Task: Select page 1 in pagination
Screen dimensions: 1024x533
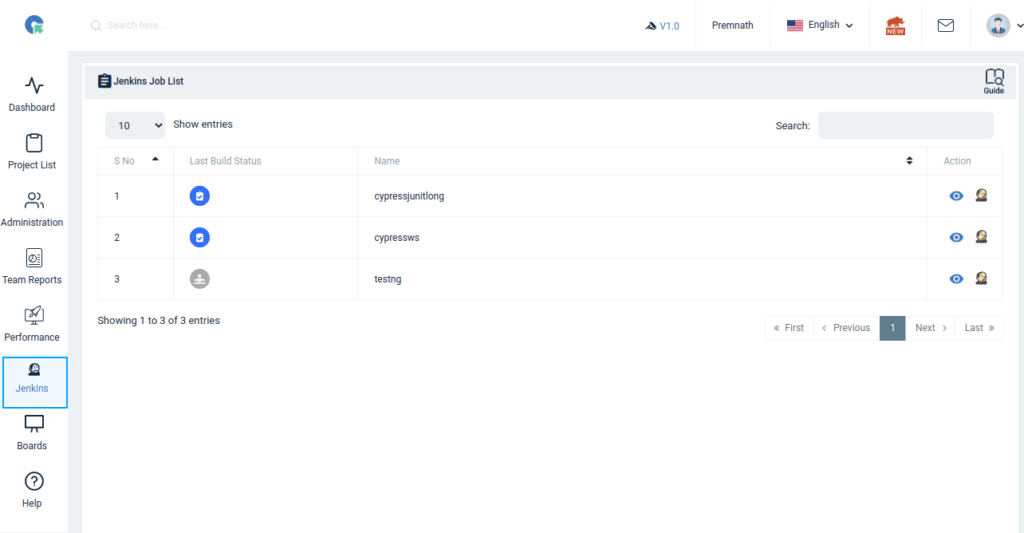Action: pos(893,328)
